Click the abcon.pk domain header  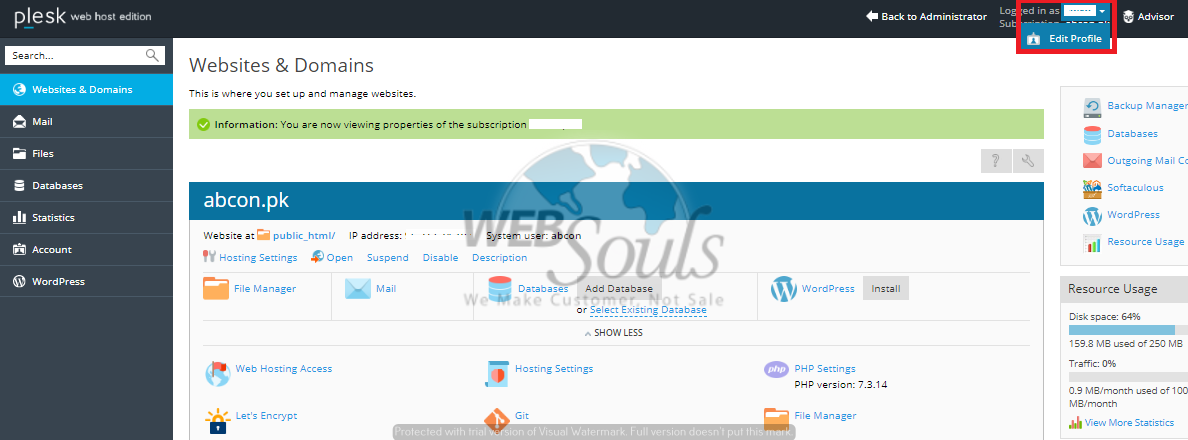pos(616,201)
